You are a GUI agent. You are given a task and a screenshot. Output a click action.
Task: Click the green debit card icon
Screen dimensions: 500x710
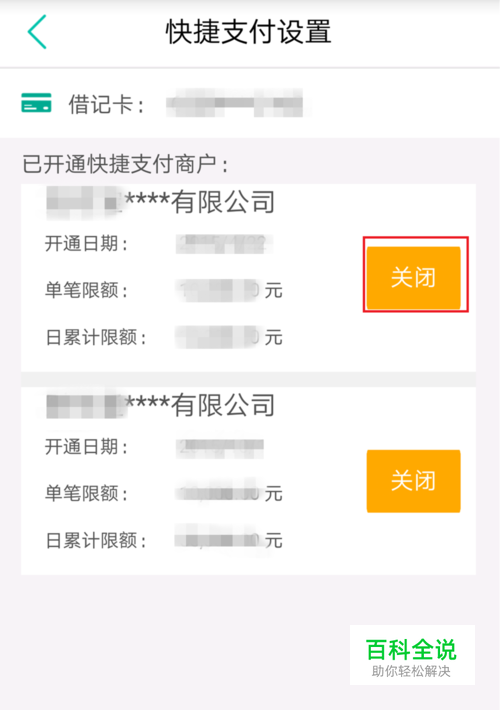point(36,102)
